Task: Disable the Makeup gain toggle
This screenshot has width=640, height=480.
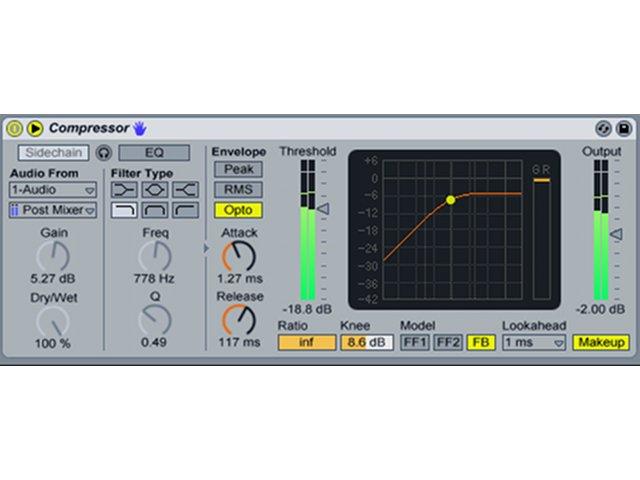Action: tap(601, 342)
